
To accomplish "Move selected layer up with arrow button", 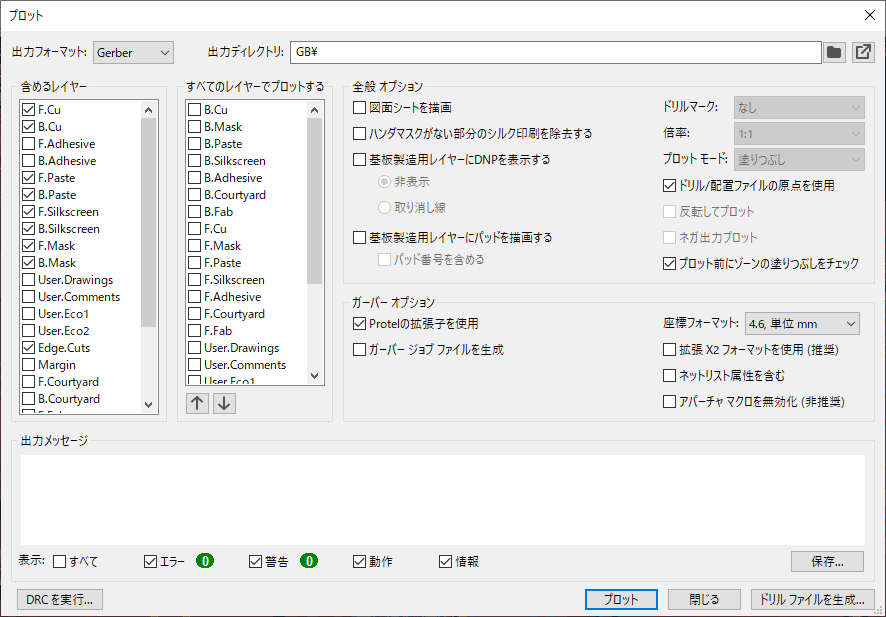I will tap(197, 403).
